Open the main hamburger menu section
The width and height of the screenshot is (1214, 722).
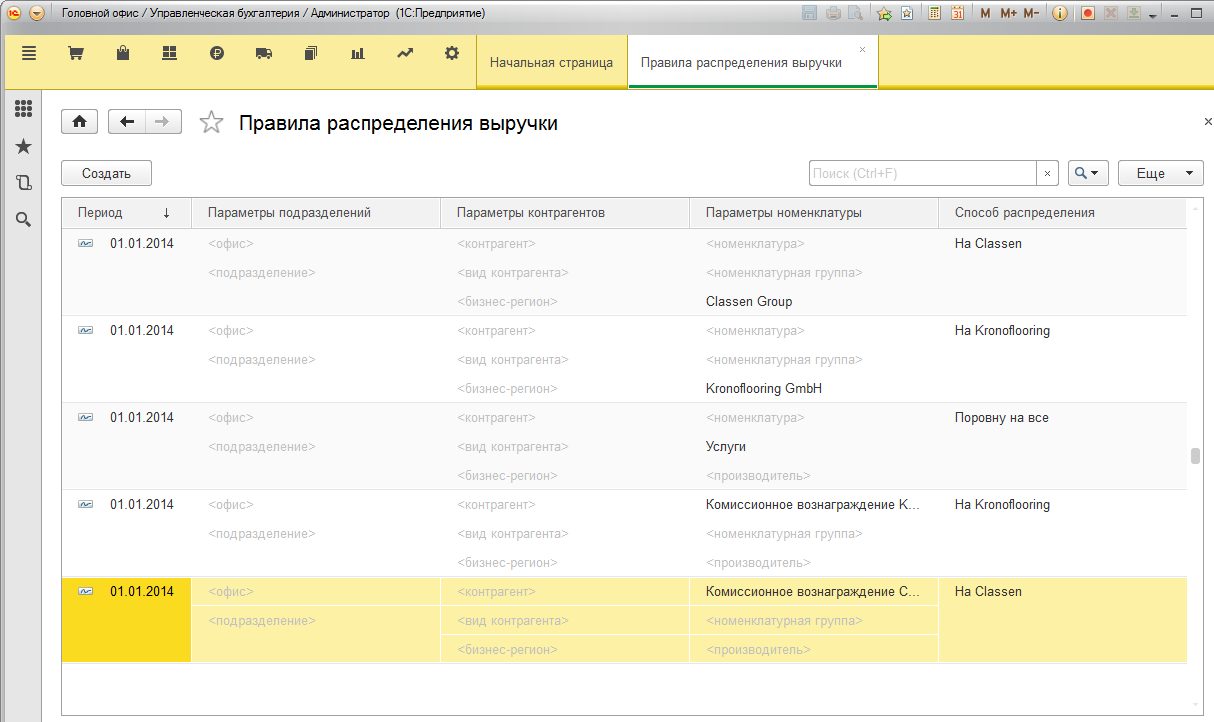pyautogui.click(x=29, y=54)
